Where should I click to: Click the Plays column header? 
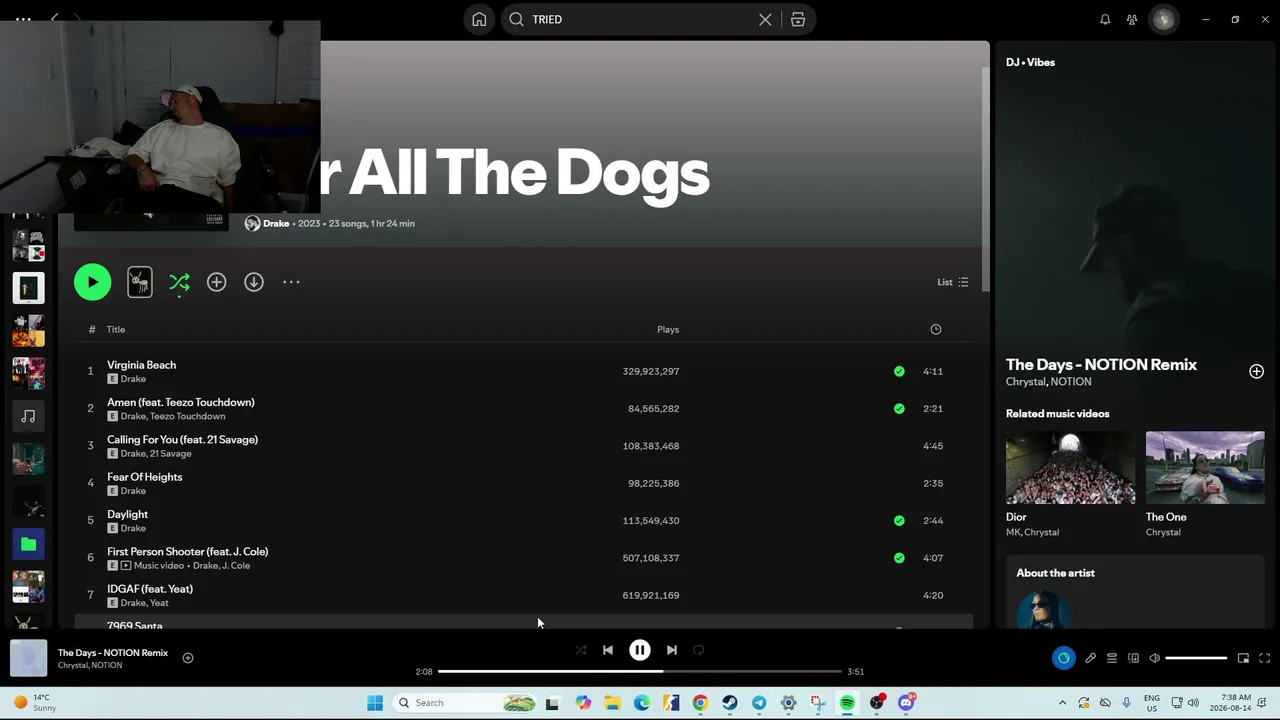[x=668, y=329]
